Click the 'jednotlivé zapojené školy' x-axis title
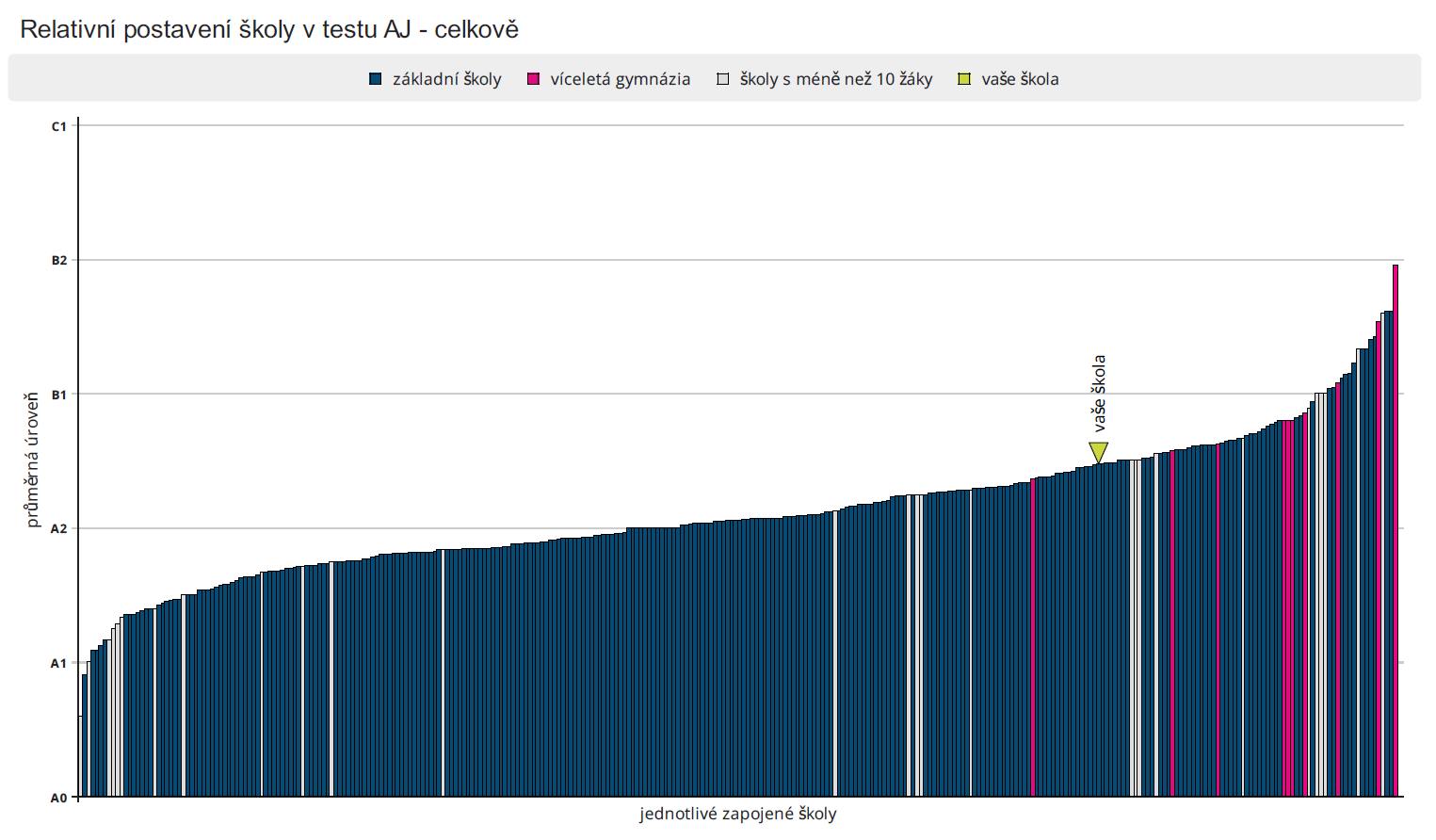Viewport: 1436px width, 840px height. point(737,815)
